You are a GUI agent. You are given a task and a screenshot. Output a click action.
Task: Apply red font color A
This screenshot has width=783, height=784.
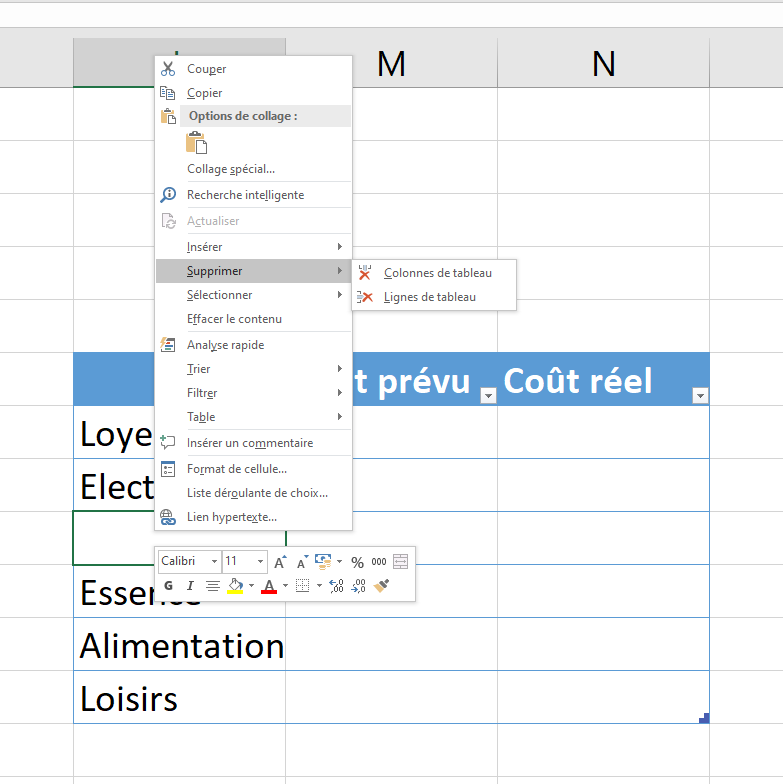[269, 586]
